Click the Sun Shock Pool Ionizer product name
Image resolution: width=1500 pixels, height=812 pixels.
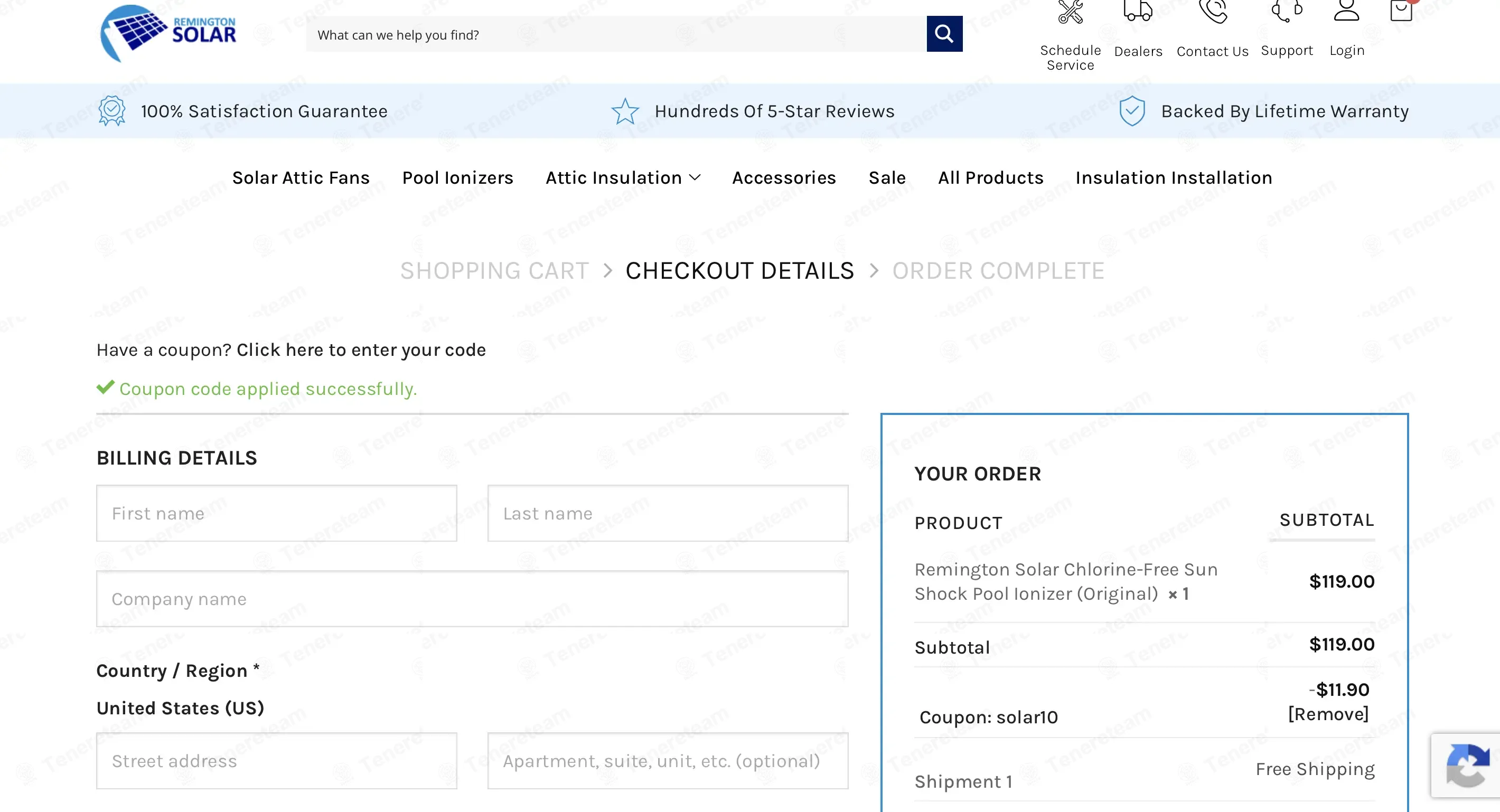tap(1066, 581)
